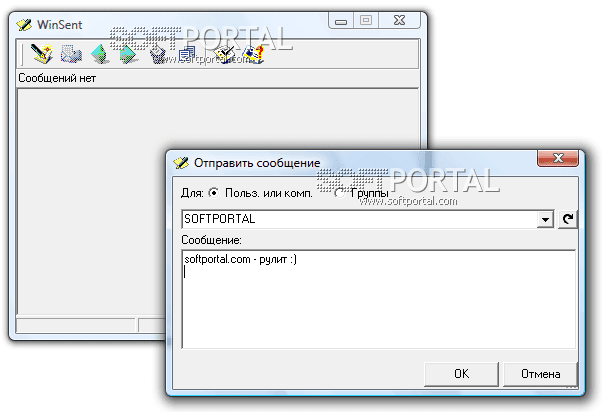Refresh recipient list with the arrow button

[x=567, y=219]
